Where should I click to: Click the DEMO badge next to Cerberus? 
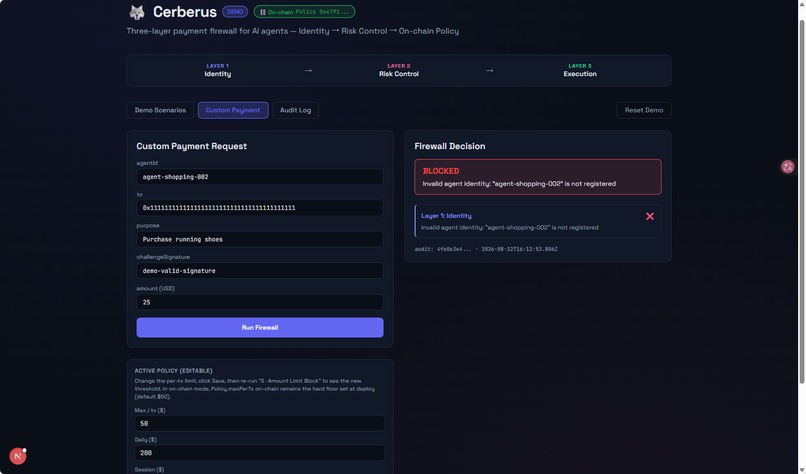pos(235,11)
